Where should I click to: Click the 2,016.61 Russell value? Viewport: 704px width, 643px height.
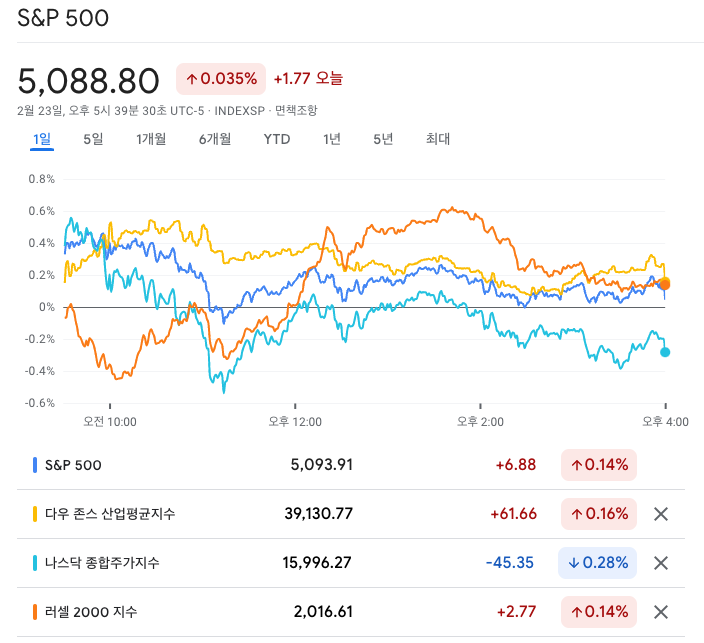323,612
